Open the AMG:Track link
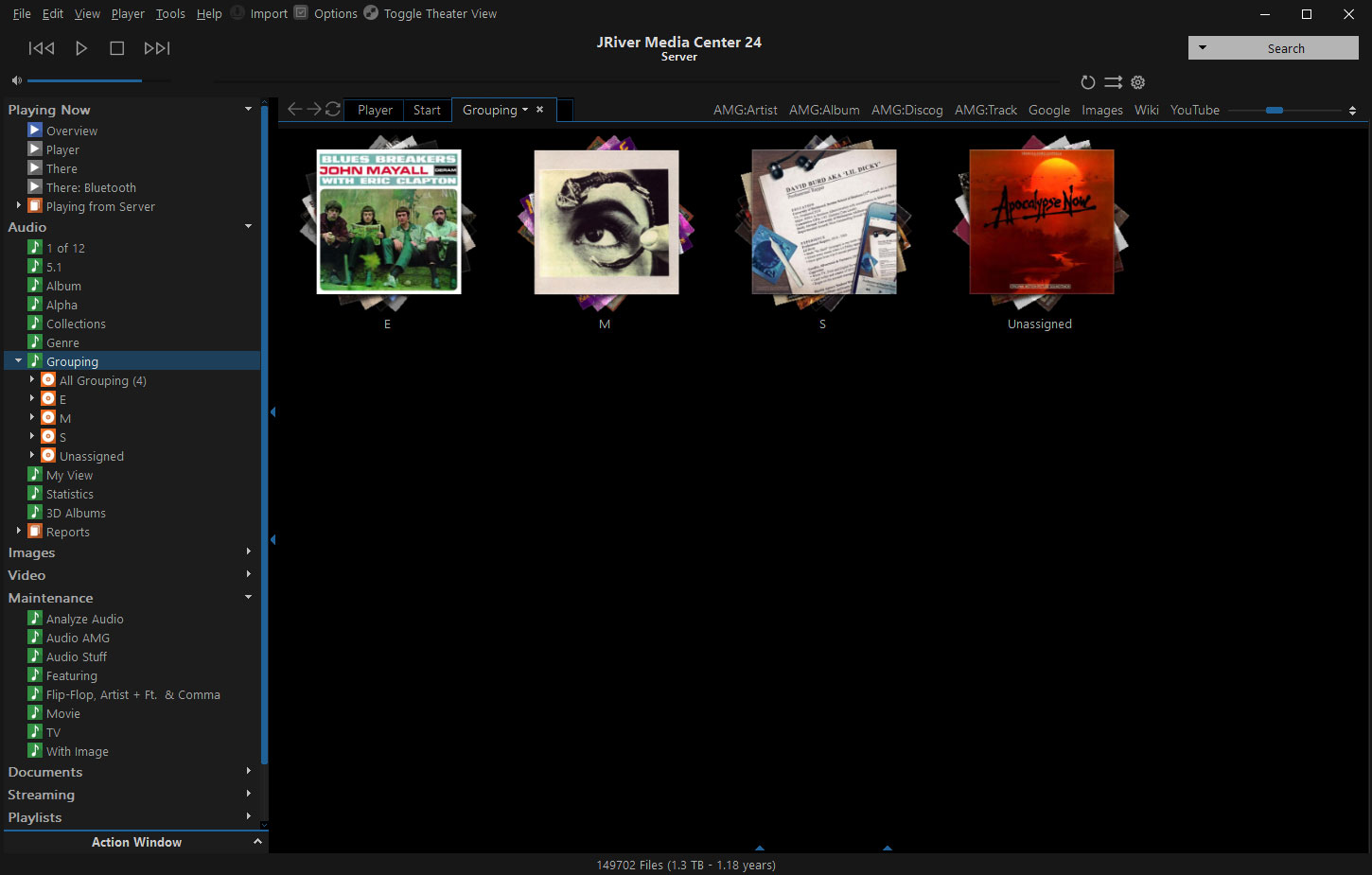Viewport: 1372px width, 875px height. click(986, 110)
